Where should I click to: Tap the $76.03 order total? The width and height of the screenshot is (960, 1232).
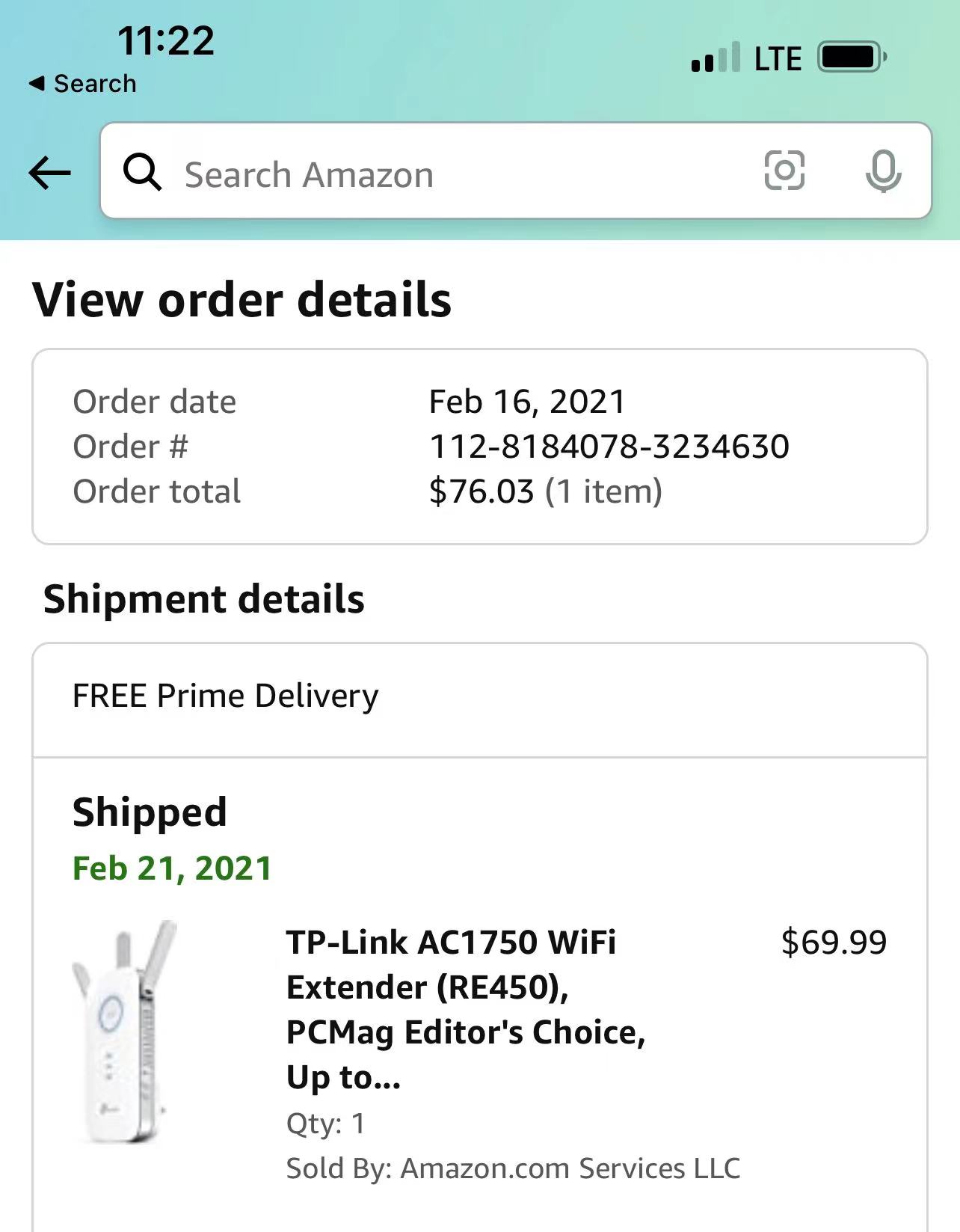coord(481,491)
